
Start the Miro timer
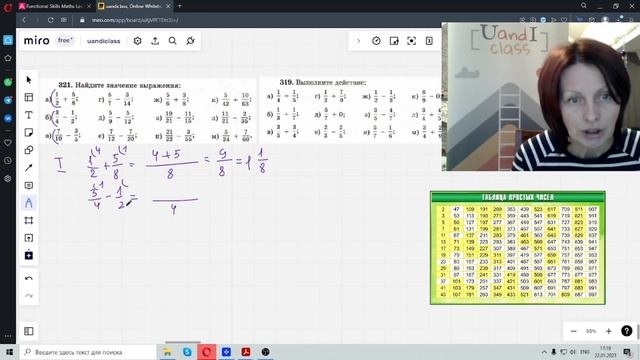pos(376,41)
